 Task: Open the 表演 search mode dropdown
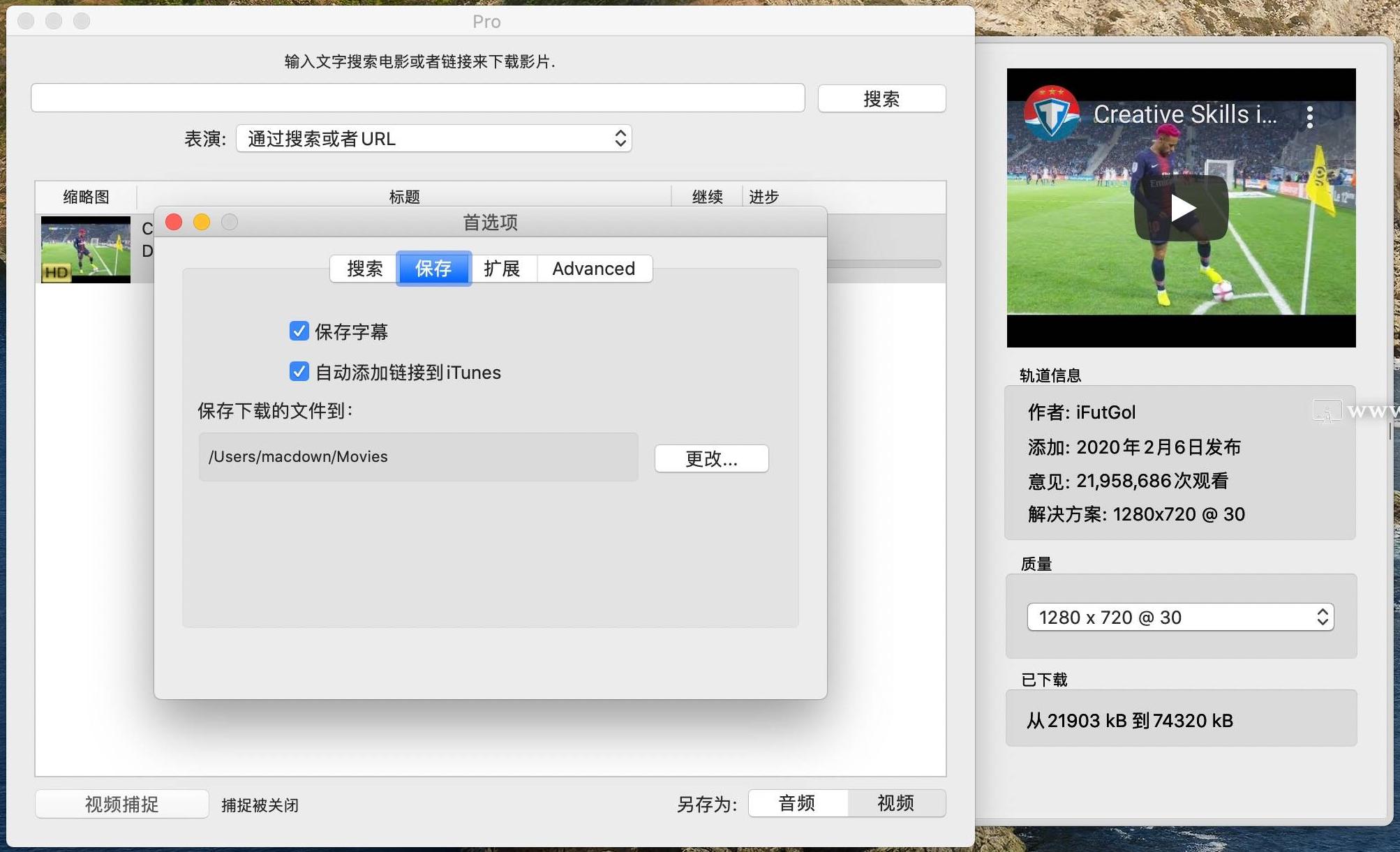[x=434, y=138]
